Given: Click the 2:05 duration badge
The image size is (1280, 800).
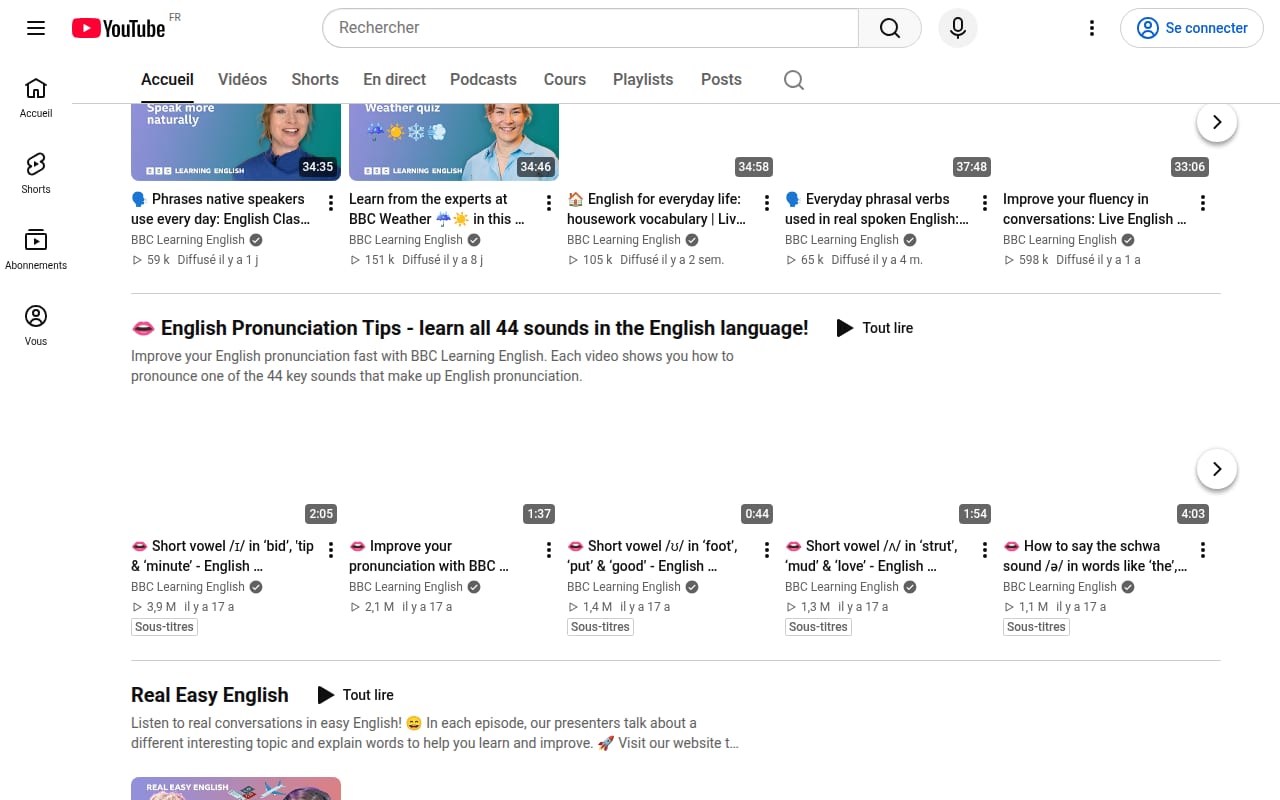Looking at the screenshot, I should coord(321,514).
